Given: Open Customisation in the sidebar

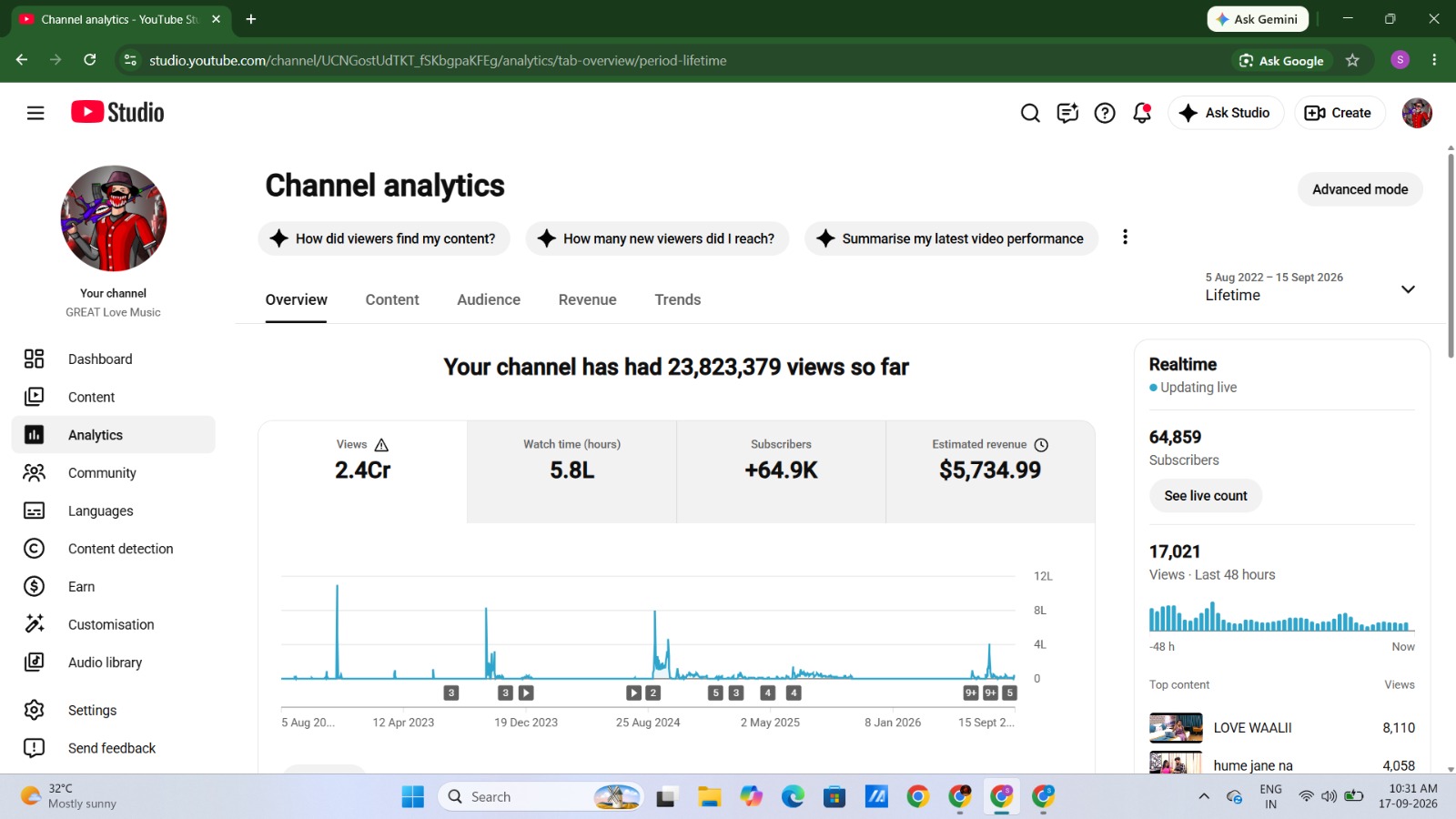Looking at the screenshot, I should point(114,624).
